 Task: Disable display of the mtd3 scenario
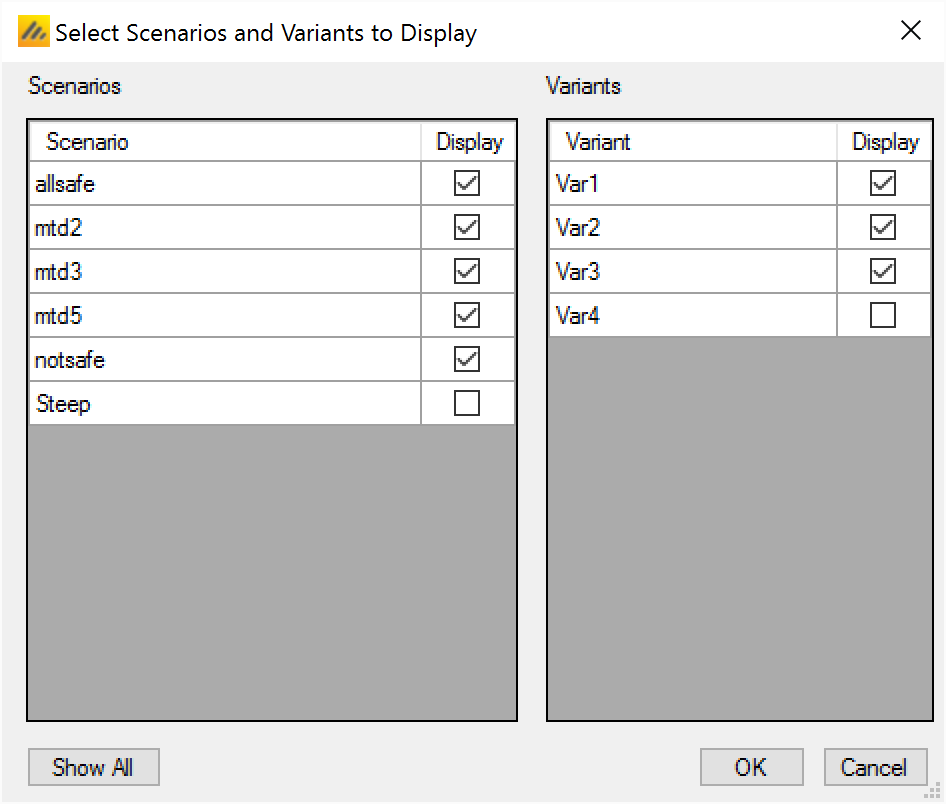click(467, 272)
